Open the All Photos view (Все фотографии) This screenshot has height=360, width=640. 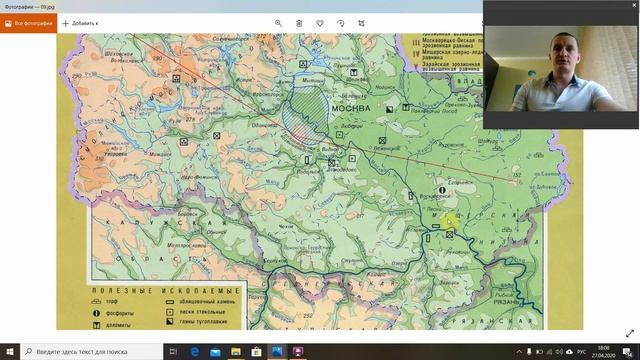point(29,23)
